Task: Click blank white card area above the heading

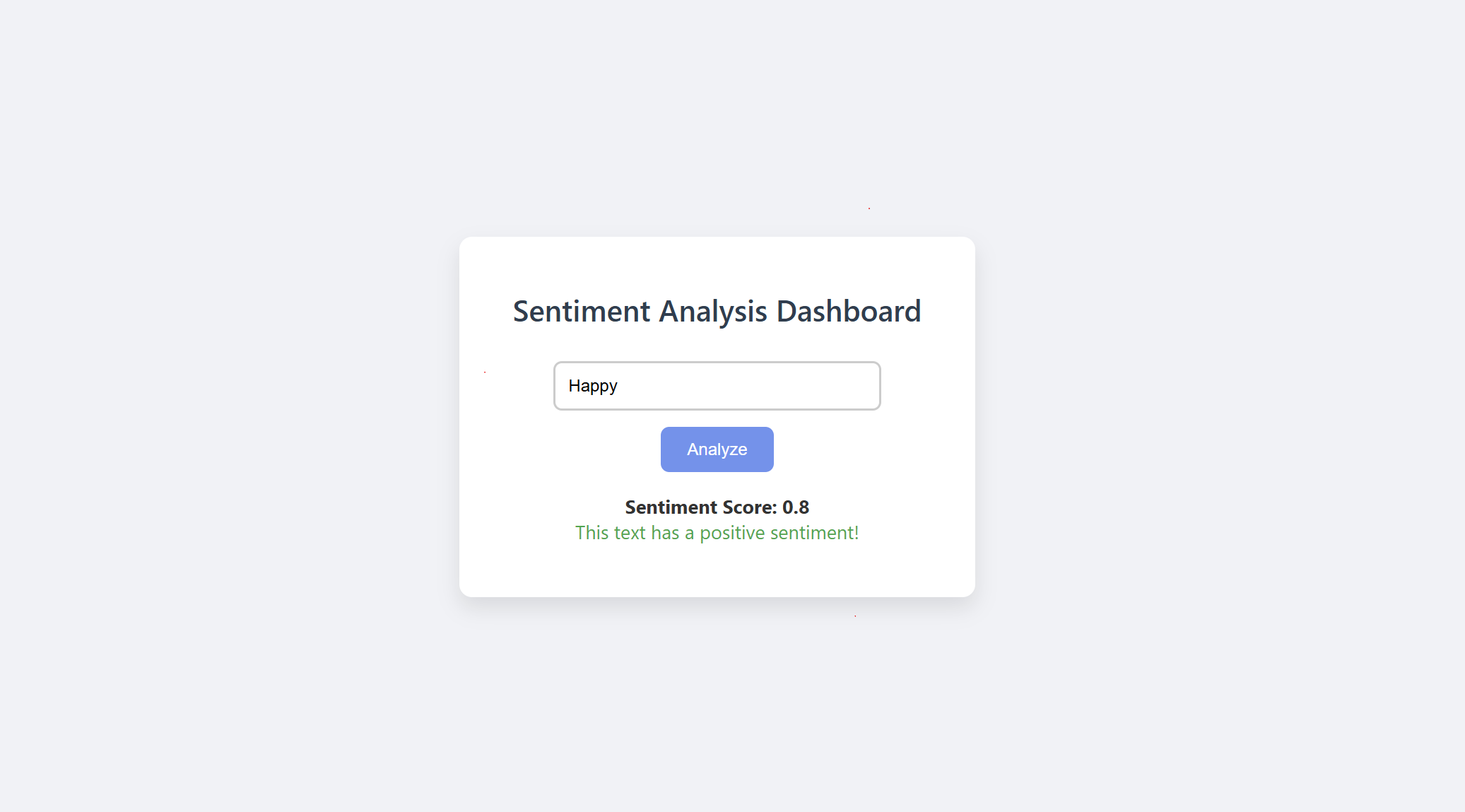Action: tap(717, 264)
